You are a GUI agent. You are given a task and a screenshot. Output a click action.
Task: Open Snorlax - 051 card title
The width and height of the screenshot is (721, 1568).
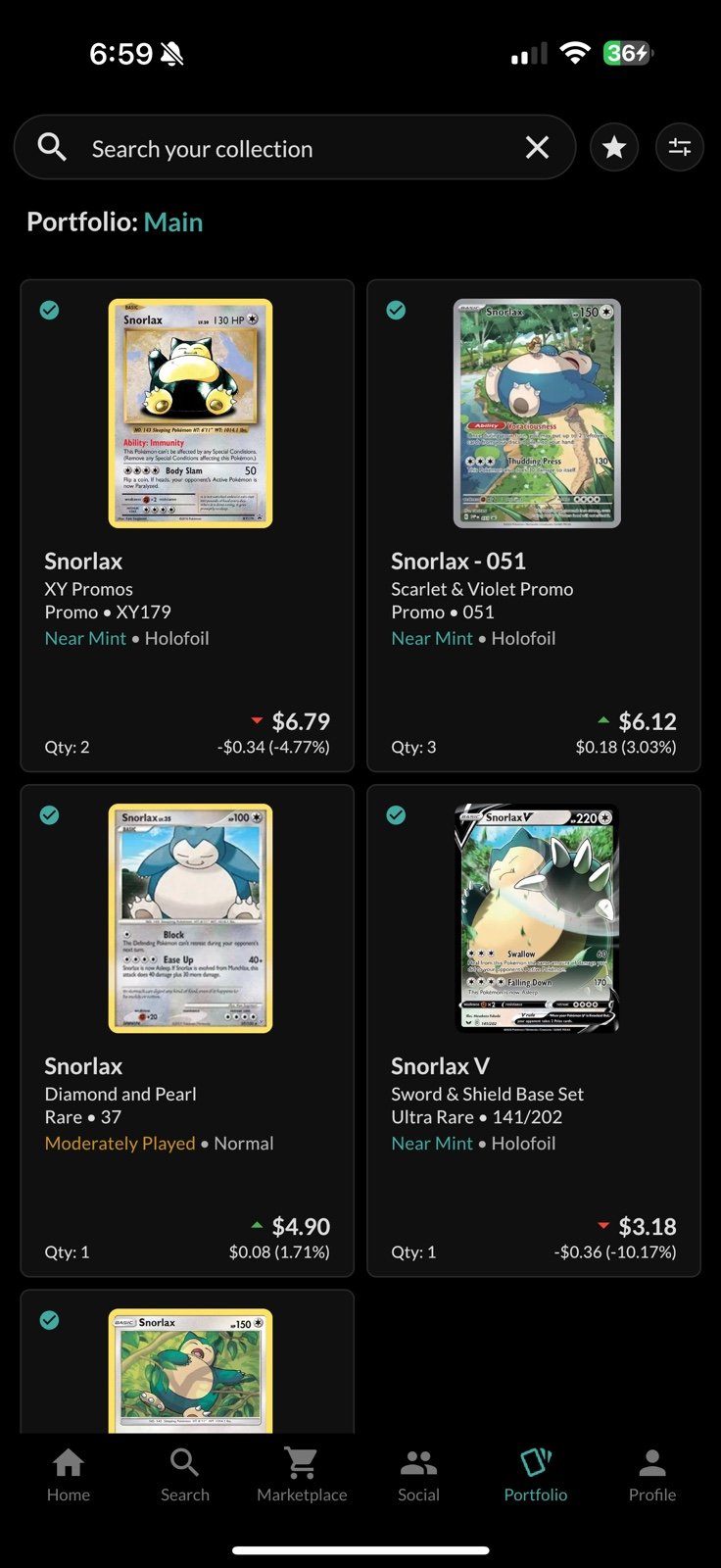(458, 562)
